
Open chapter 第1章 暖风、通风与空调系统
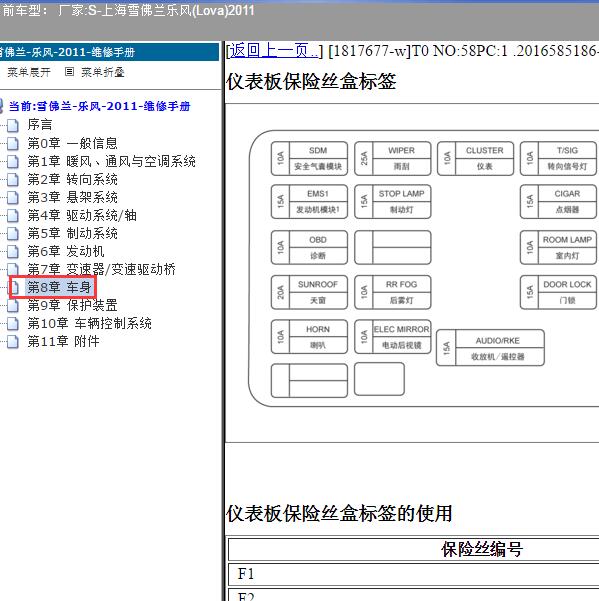(x=112, y=161)
